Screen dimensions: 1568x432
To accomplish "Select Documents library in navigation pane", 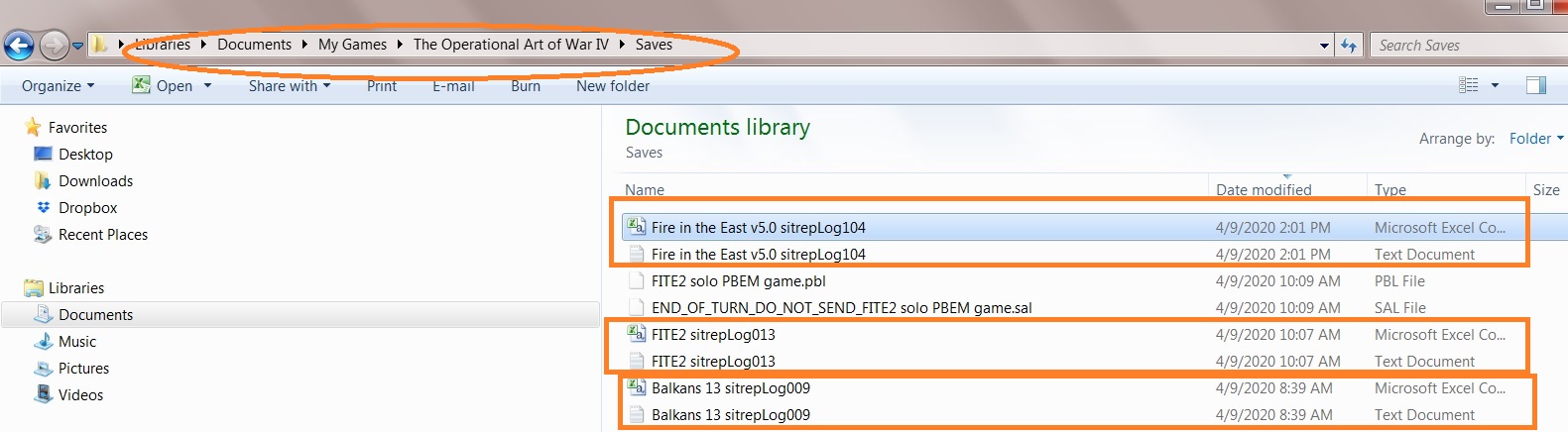I will pos(95,315).
